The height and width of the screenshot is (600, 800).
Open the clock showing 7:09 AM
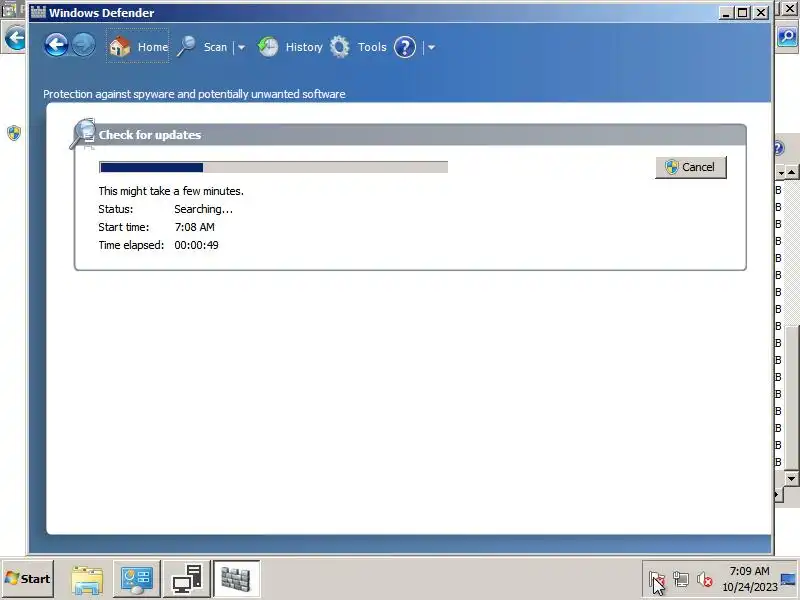[x=749, y=579]
